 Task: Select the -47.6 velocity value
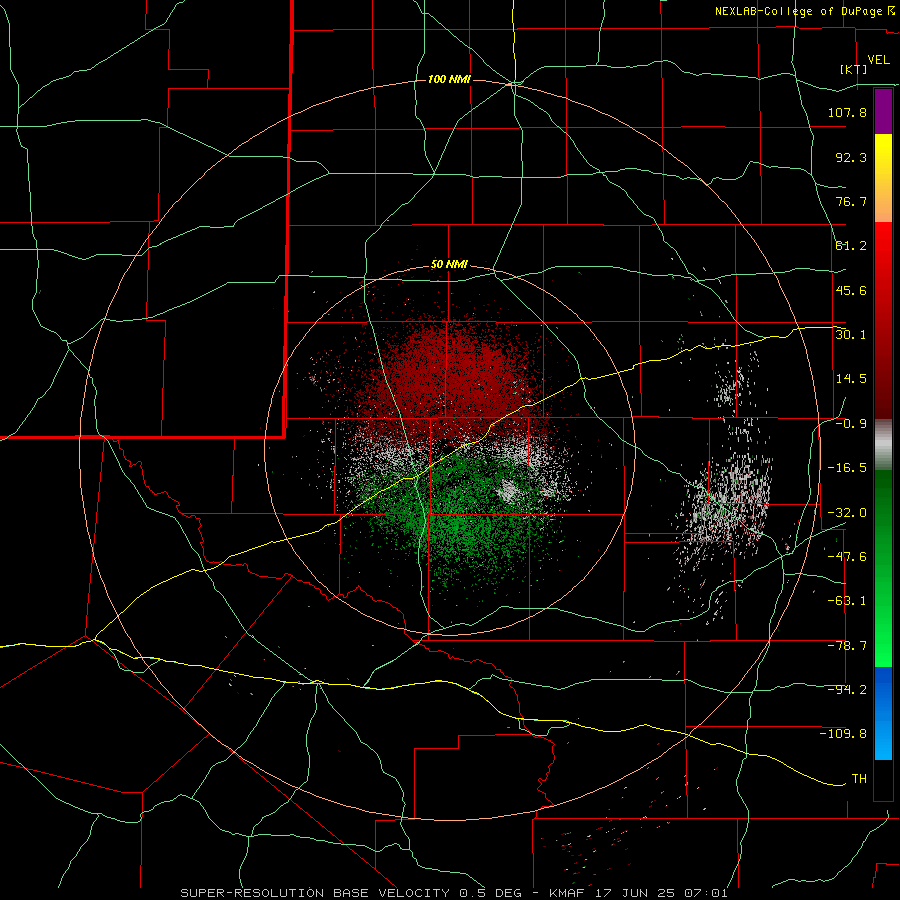tap(847, 556)
